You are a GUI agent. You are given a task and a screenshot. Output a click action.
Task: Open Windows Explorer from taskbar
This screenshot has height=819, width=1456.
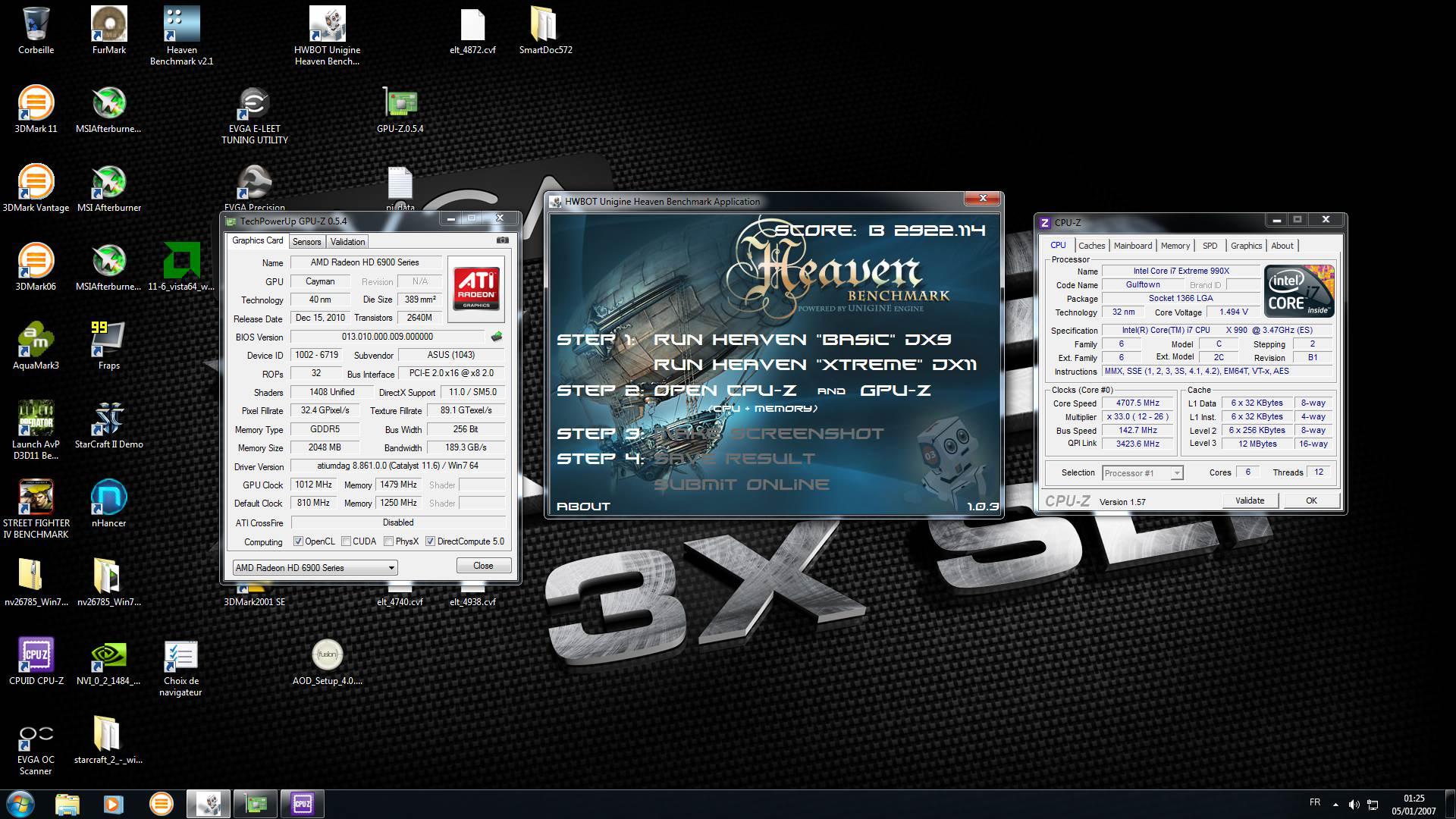coord(67,803)
